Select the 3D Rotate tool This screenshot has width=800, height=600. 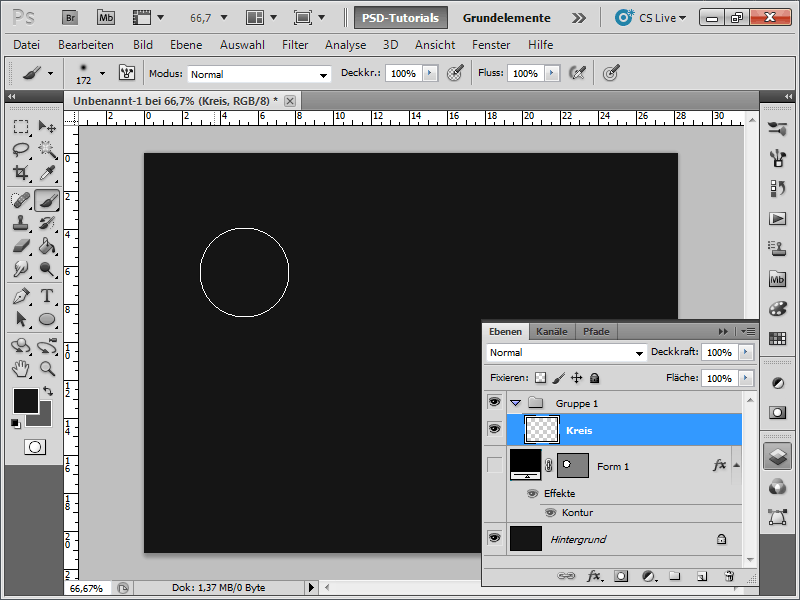[21, 346]
